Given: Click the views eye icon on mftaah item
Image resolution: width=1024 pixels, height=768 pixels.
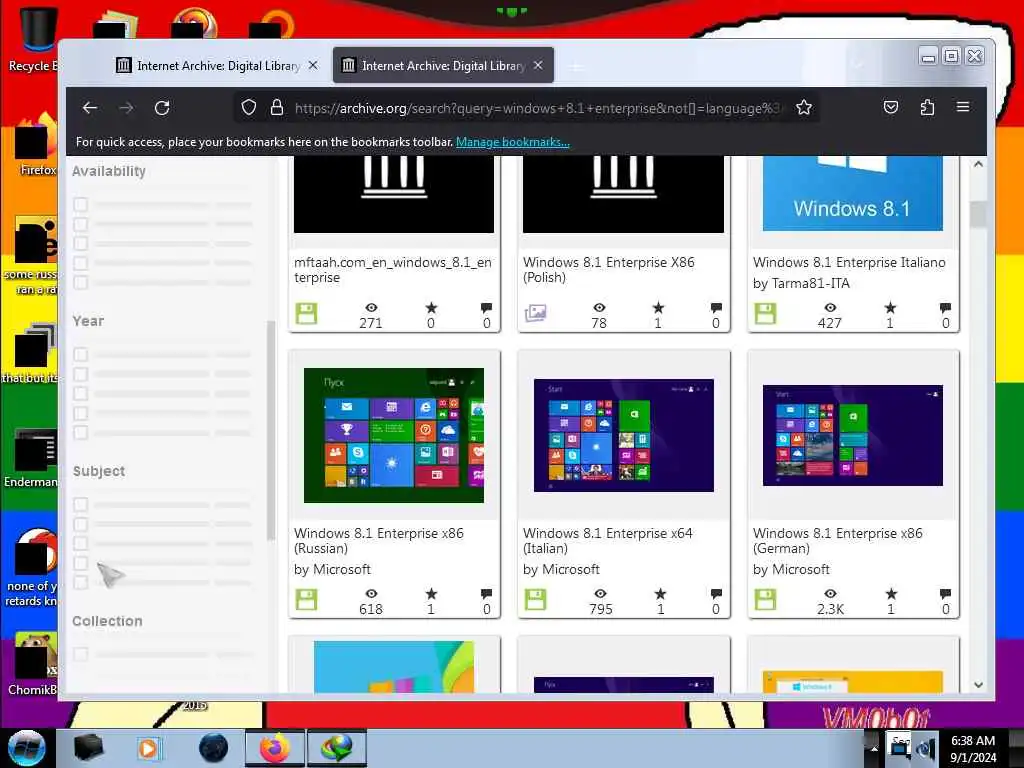Looking at the screenshot, I should pos(371,308).
